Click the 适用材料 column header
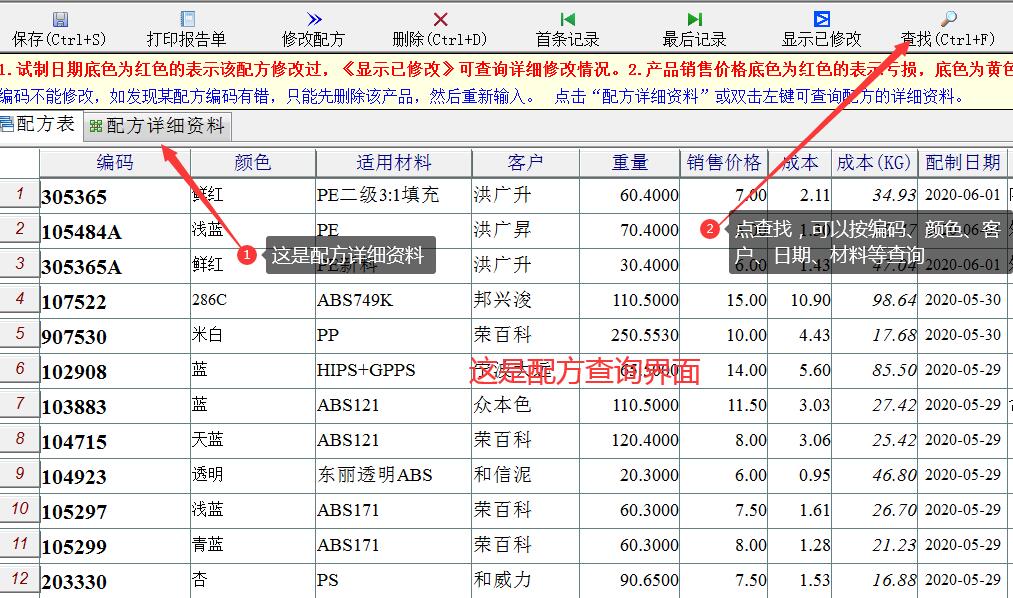1013x598 pixels. click(393, 162)
